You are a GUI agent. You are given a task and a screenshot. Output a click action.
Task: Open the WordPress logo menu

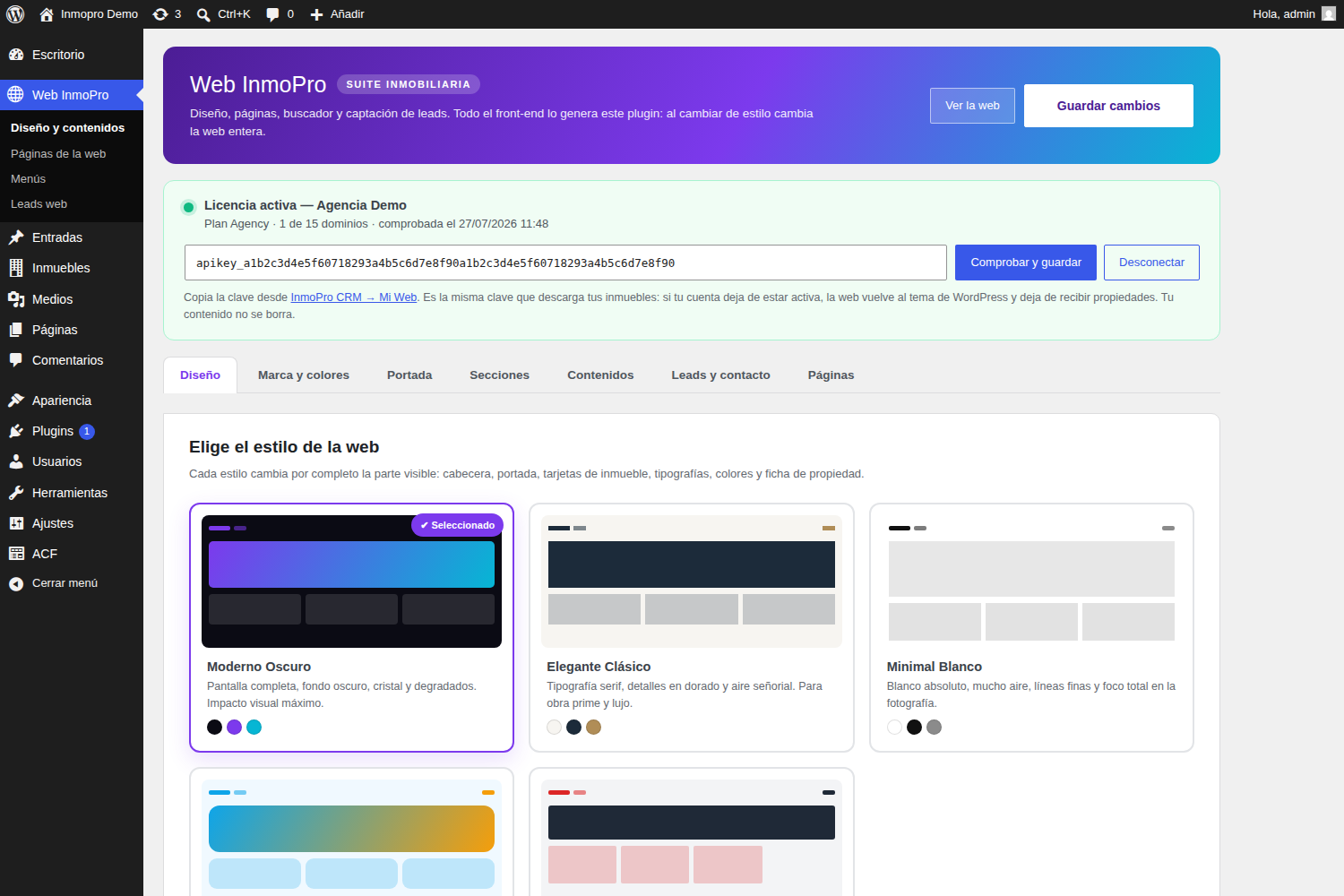click(x=15, y=14)
